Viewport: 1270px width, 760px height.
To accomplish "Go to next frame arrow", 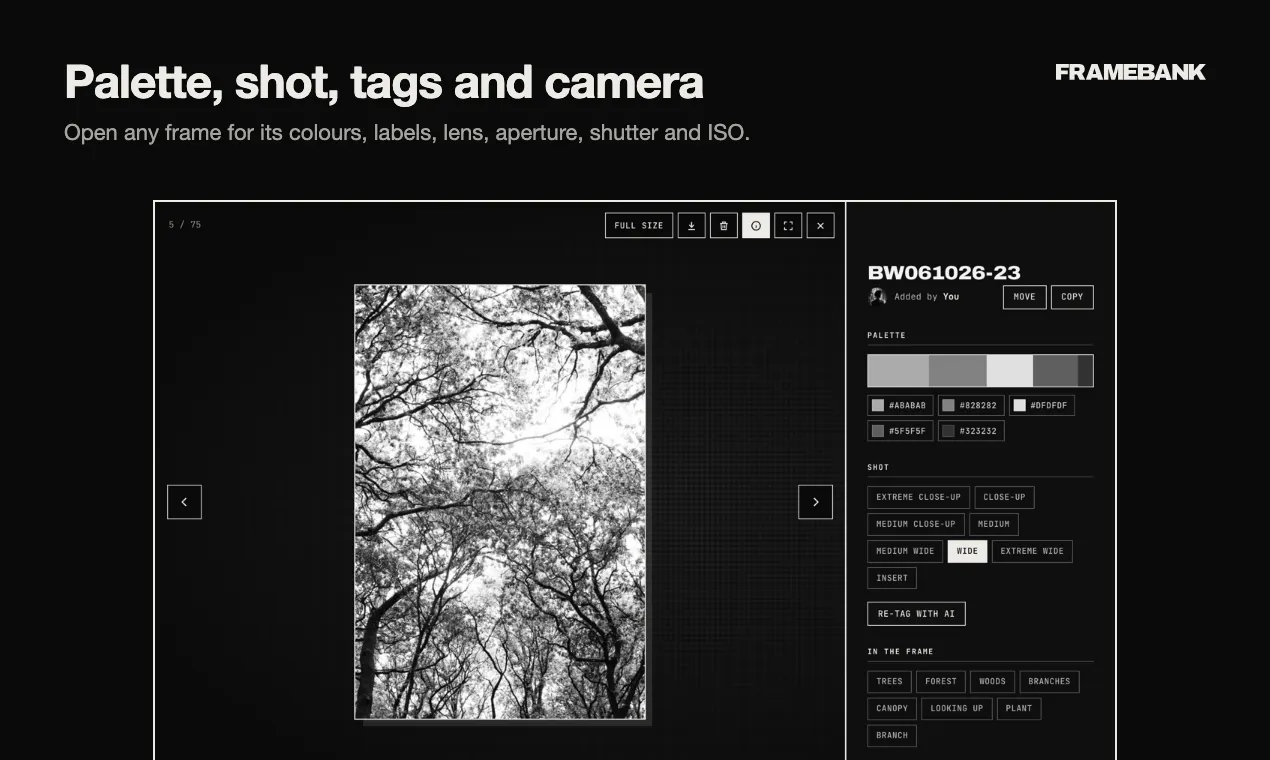I will coord(816,502).
